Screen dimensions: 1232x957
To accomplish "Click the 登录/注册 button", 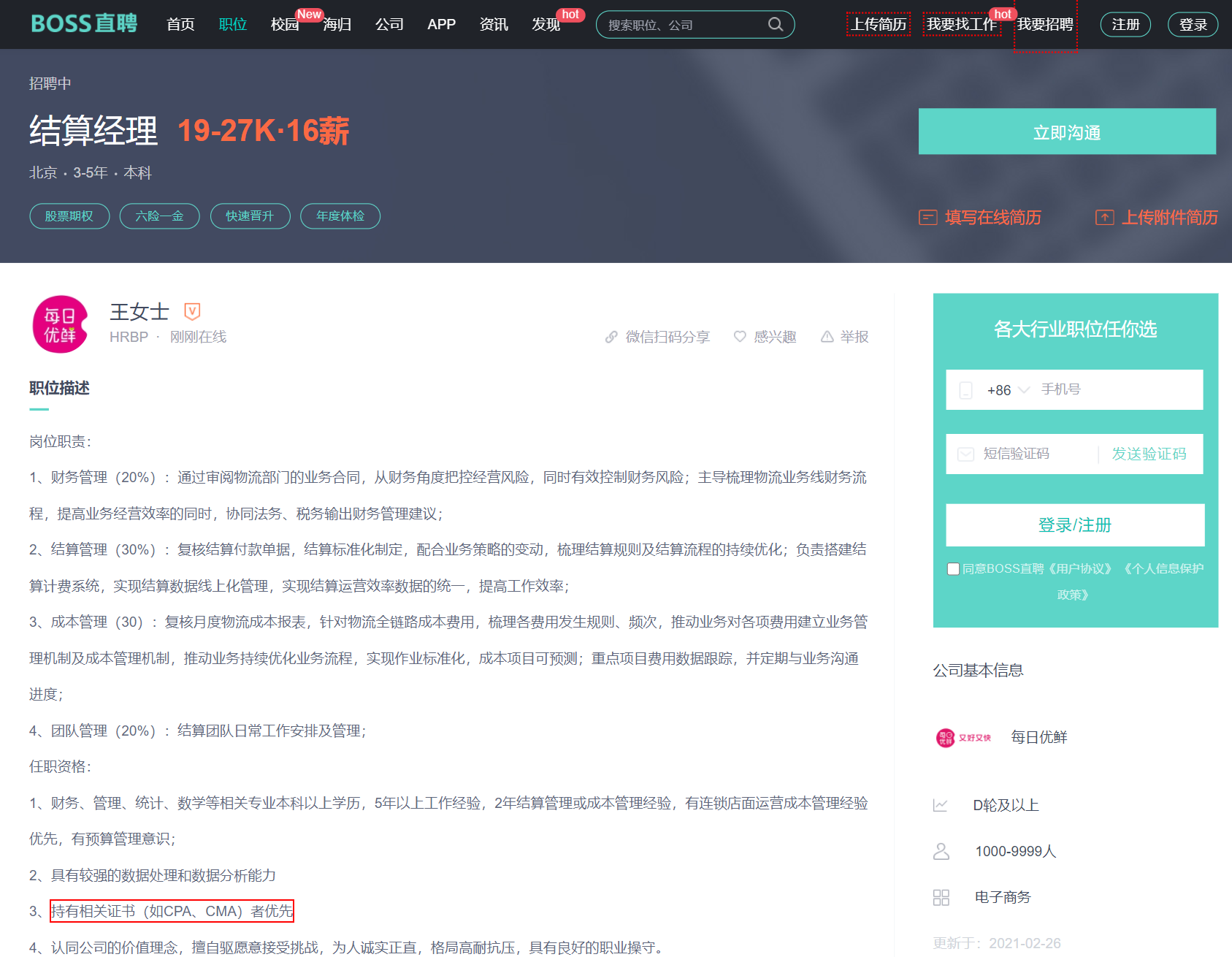I will click(1075, 525).
